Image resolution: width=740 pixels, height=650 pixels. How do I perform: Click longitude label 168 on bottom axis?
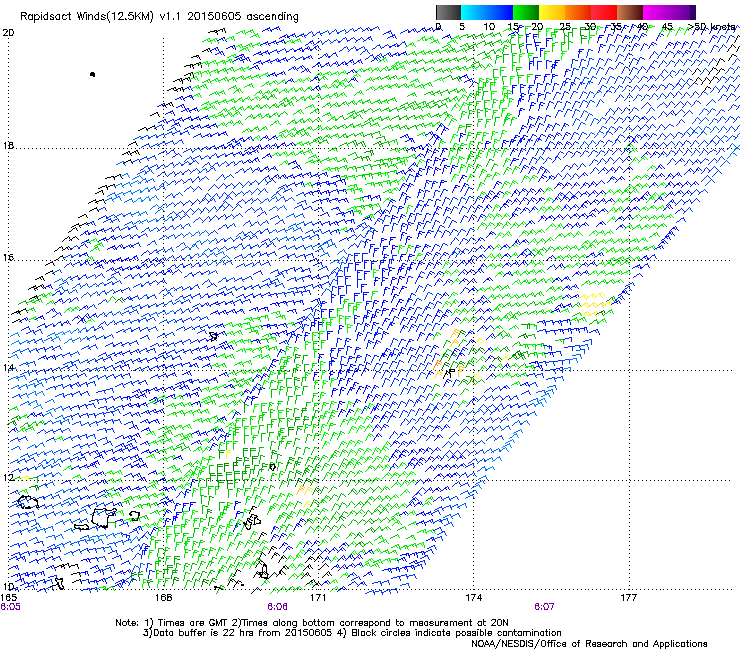163,598
